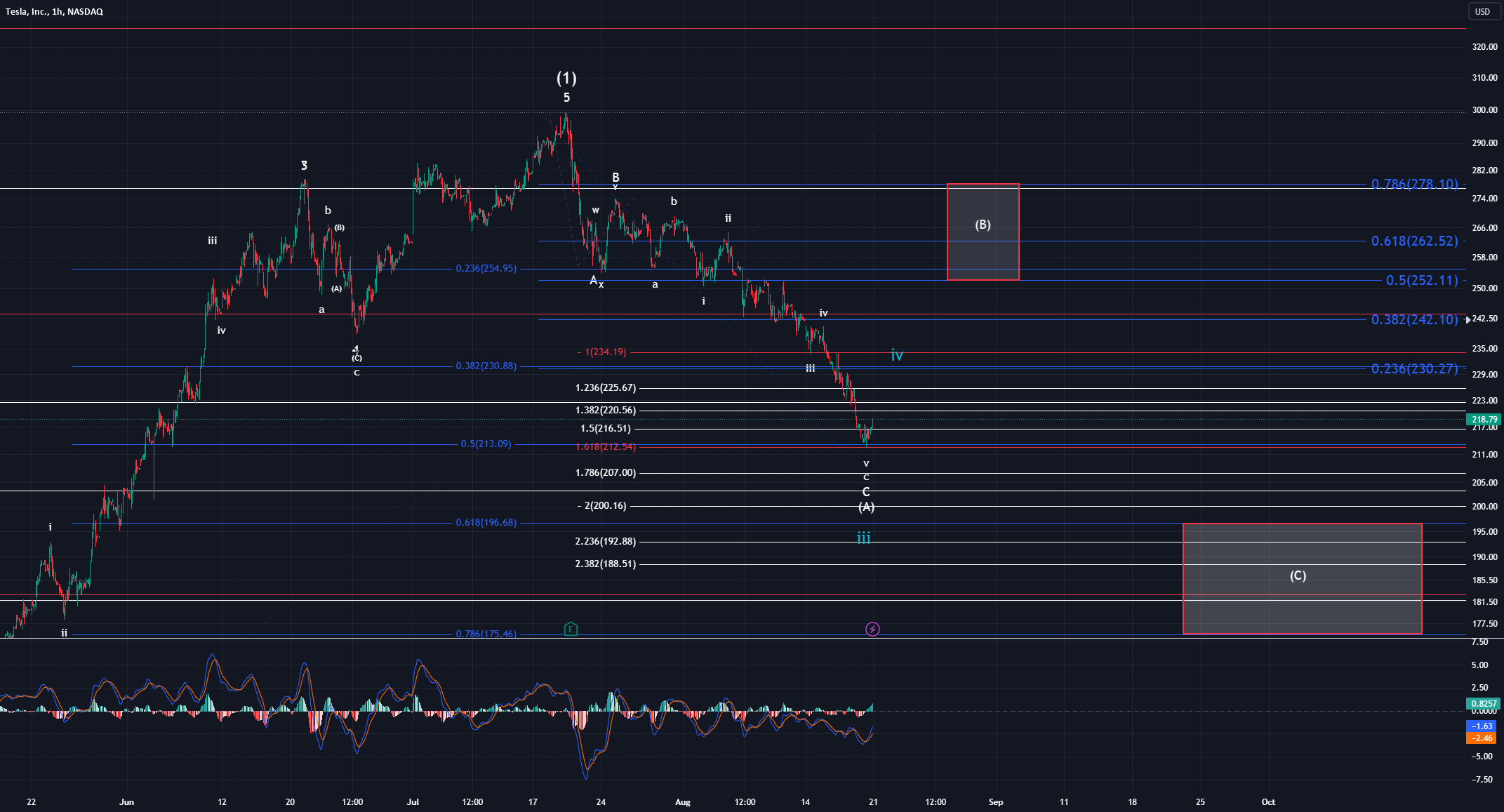Click the 0.618(262.52) Fibonacci level label
The image size is (1504, 812).
coord(1414,241)
